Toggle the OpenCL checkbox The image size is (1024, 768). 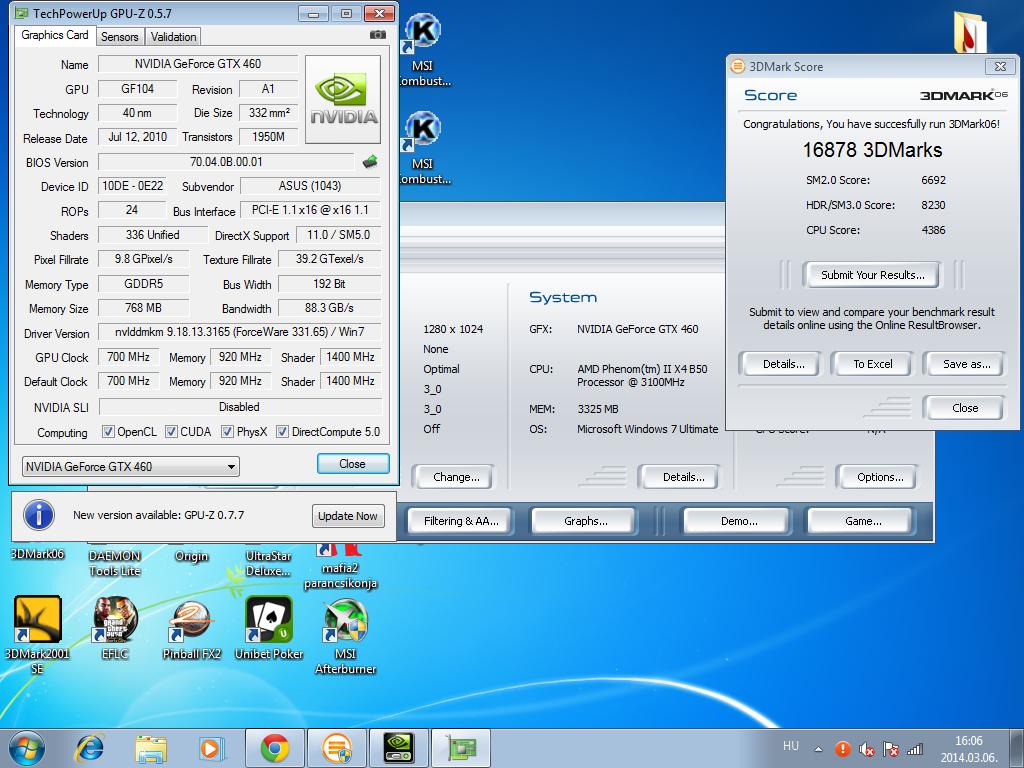click(x=109, y=432)
